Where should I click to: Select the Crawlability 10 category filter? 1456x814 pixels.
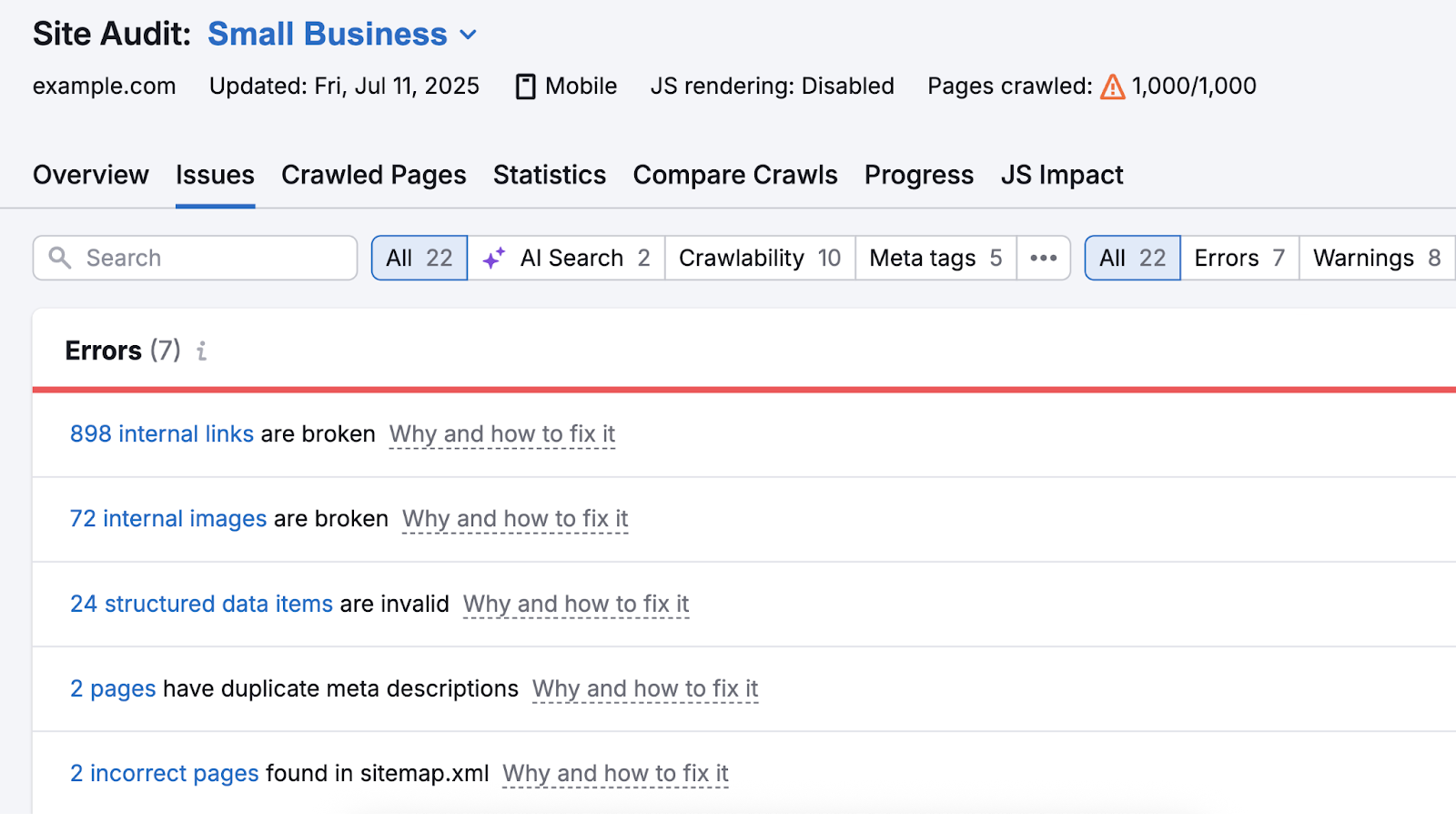tap(759, 258)
